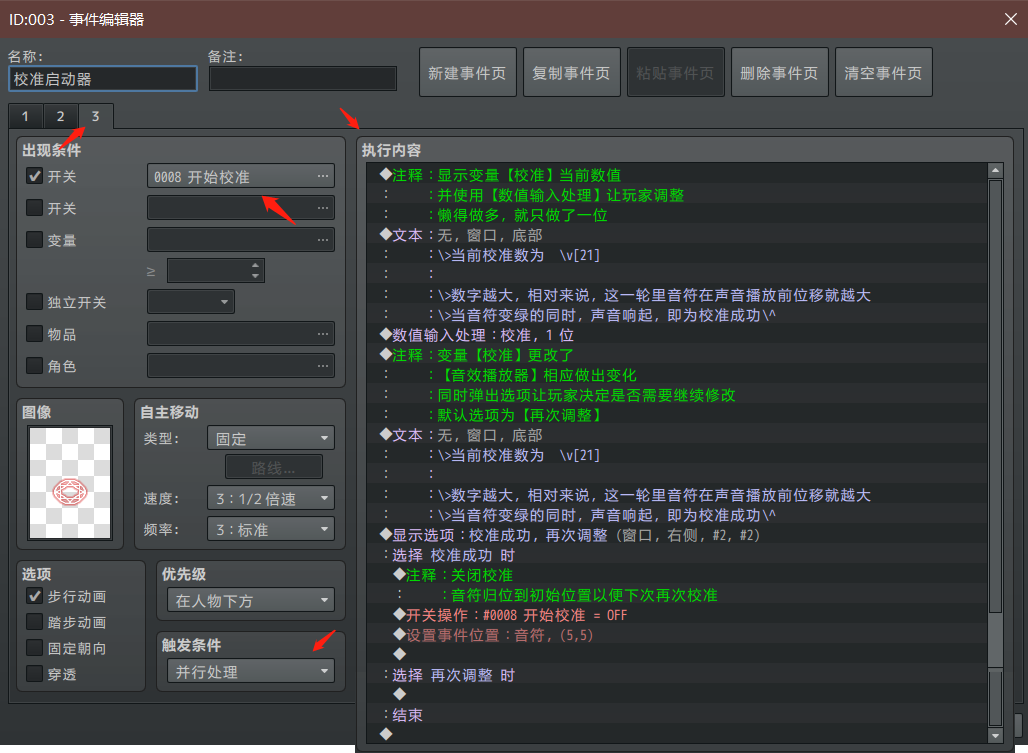This screenshot has height=753, width=1028.
Task: Select the 注释：变量【校准】更改了 comment row
Action: point(677,355)
